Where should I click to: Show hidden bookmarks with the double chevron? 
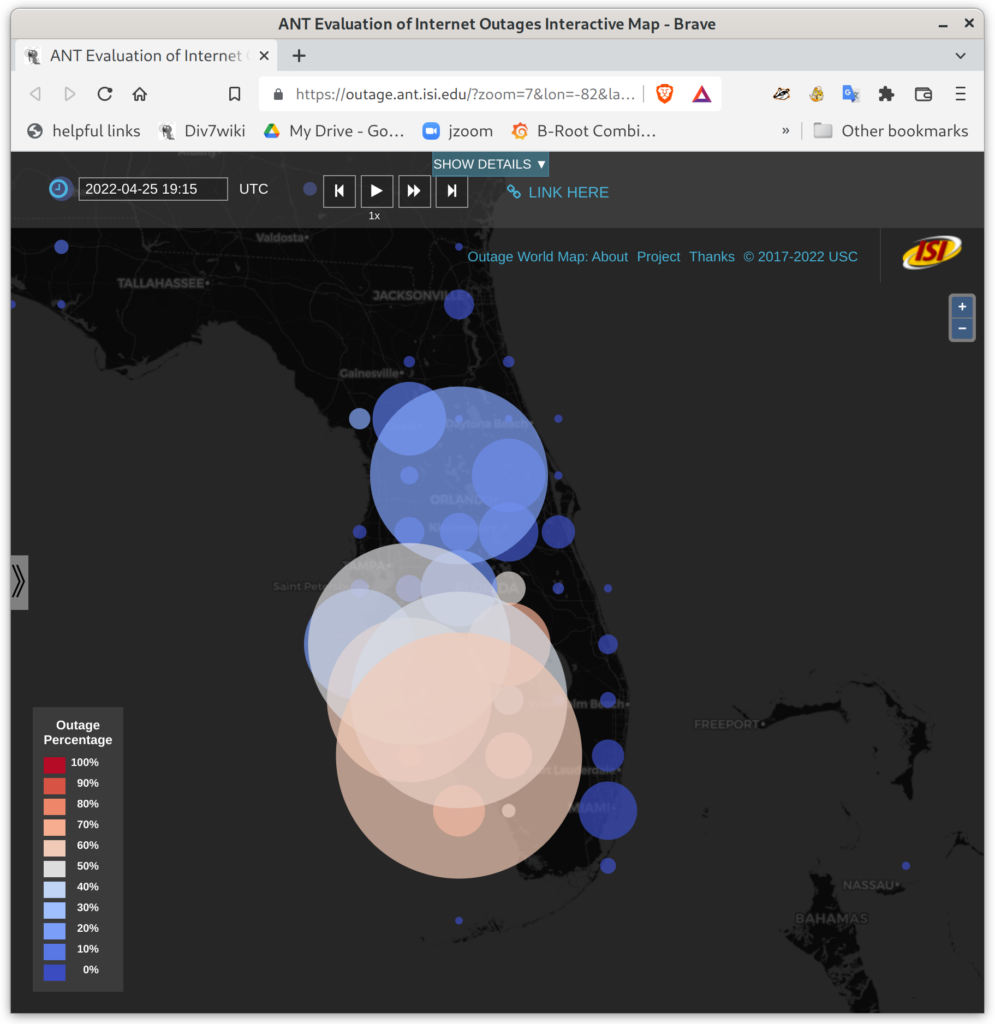pyautogui.click(x=785, y=131)
